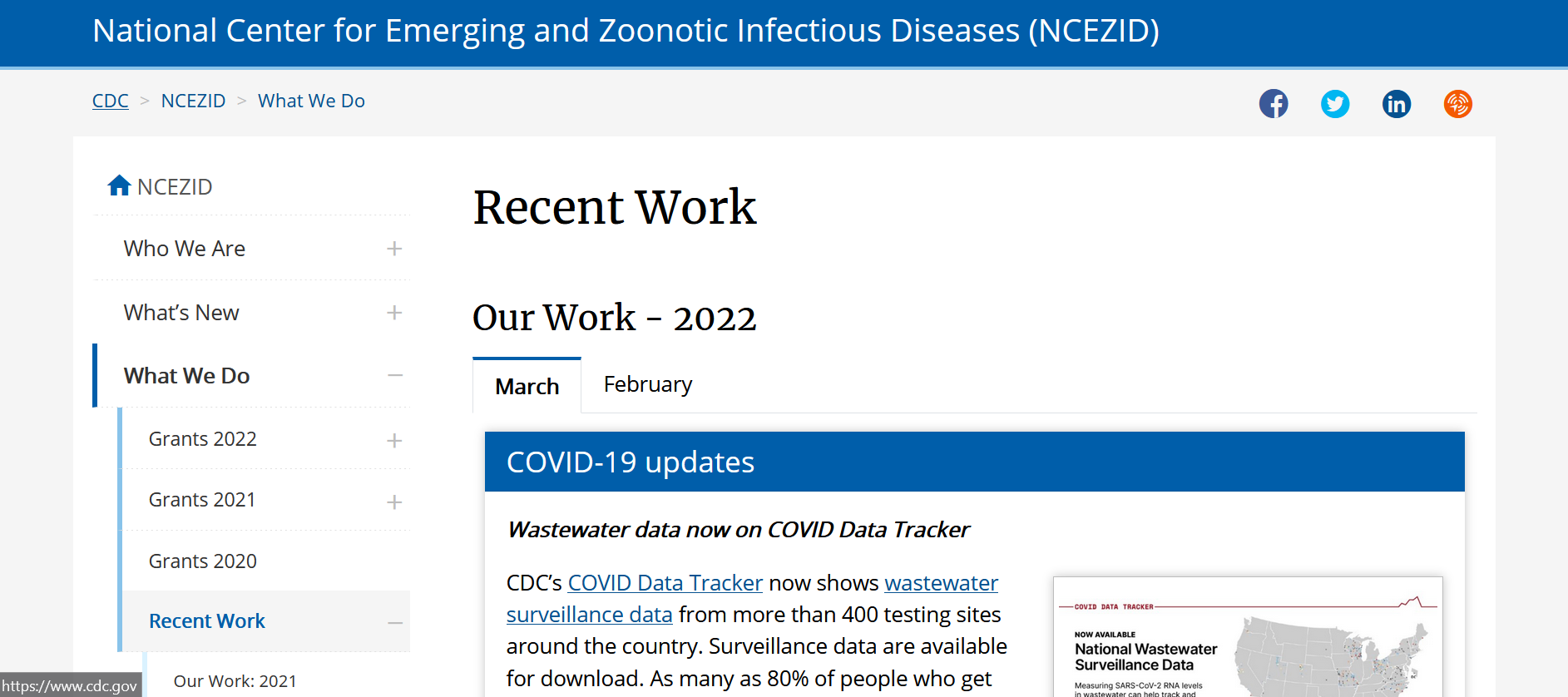Share via LinkedIn icon
The width and height of the screenshot is (1568, 697).
point(1396,104)
